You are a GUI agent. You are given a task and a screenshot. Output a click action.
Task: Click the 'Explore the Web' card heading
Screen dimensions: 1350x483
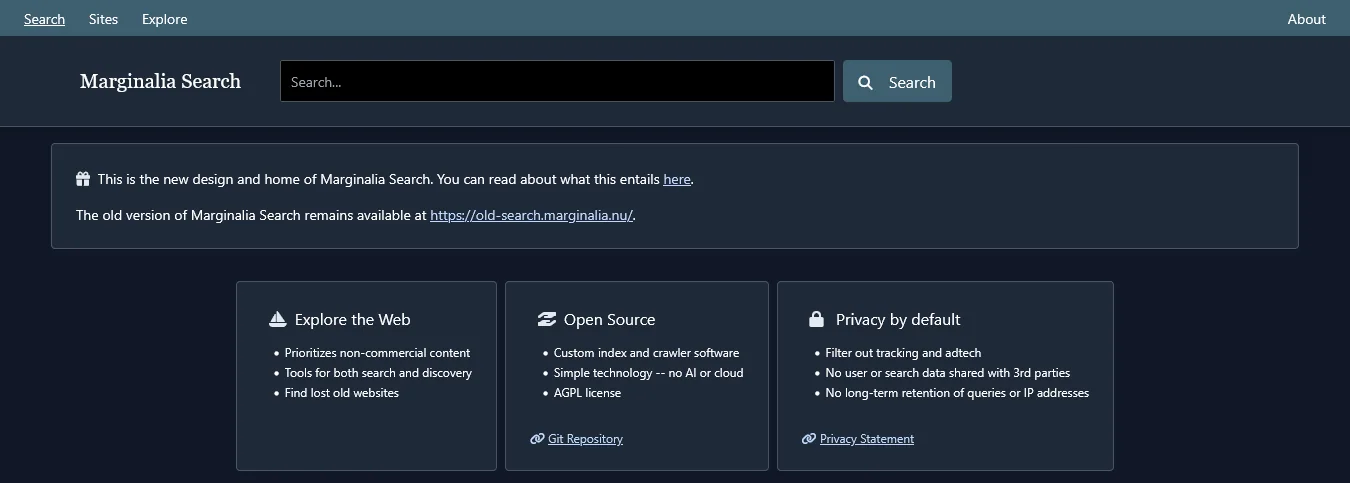[352, 320]
